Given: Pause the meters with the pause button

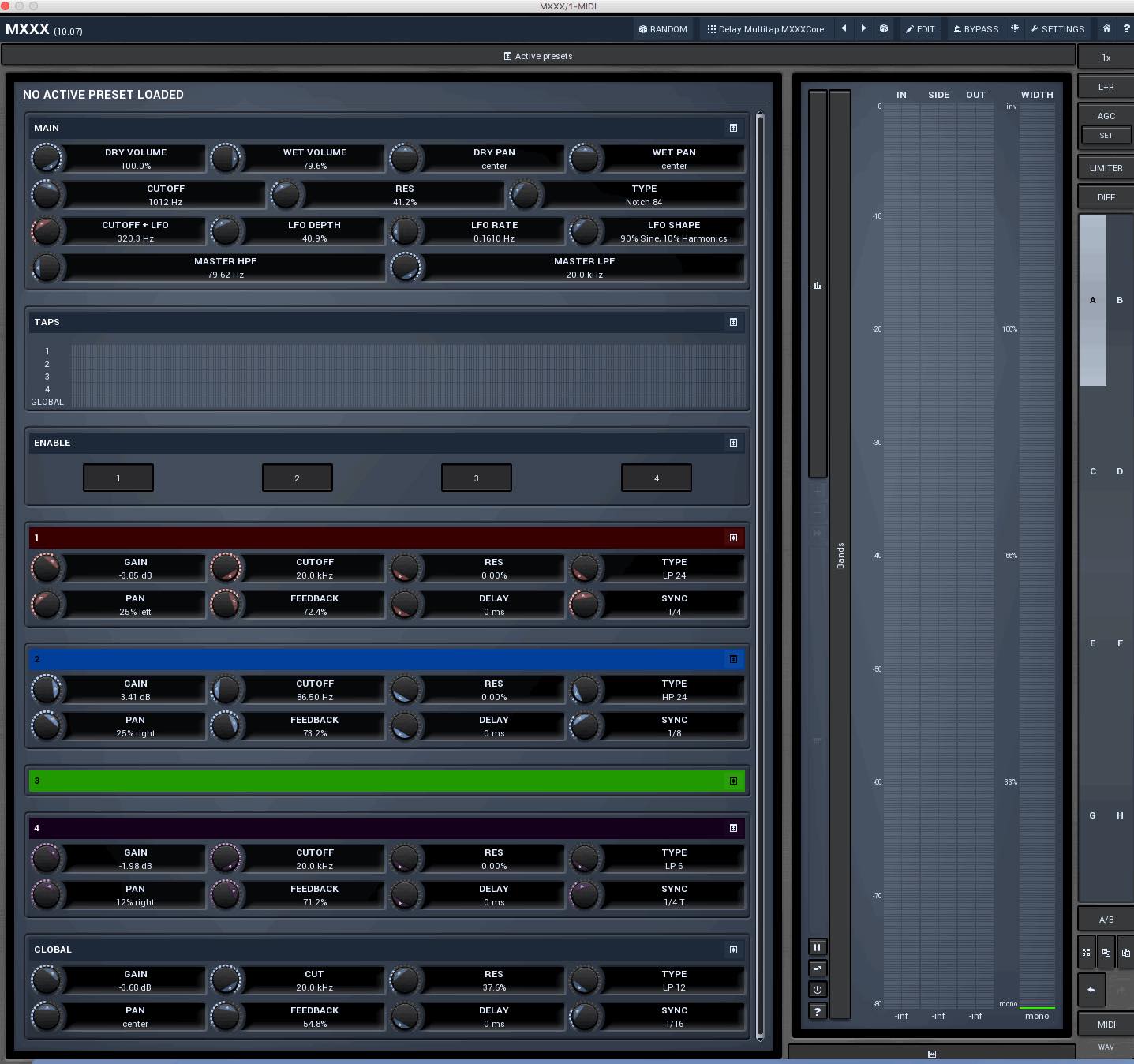Looking at the screenshot, I should (818, 947).
